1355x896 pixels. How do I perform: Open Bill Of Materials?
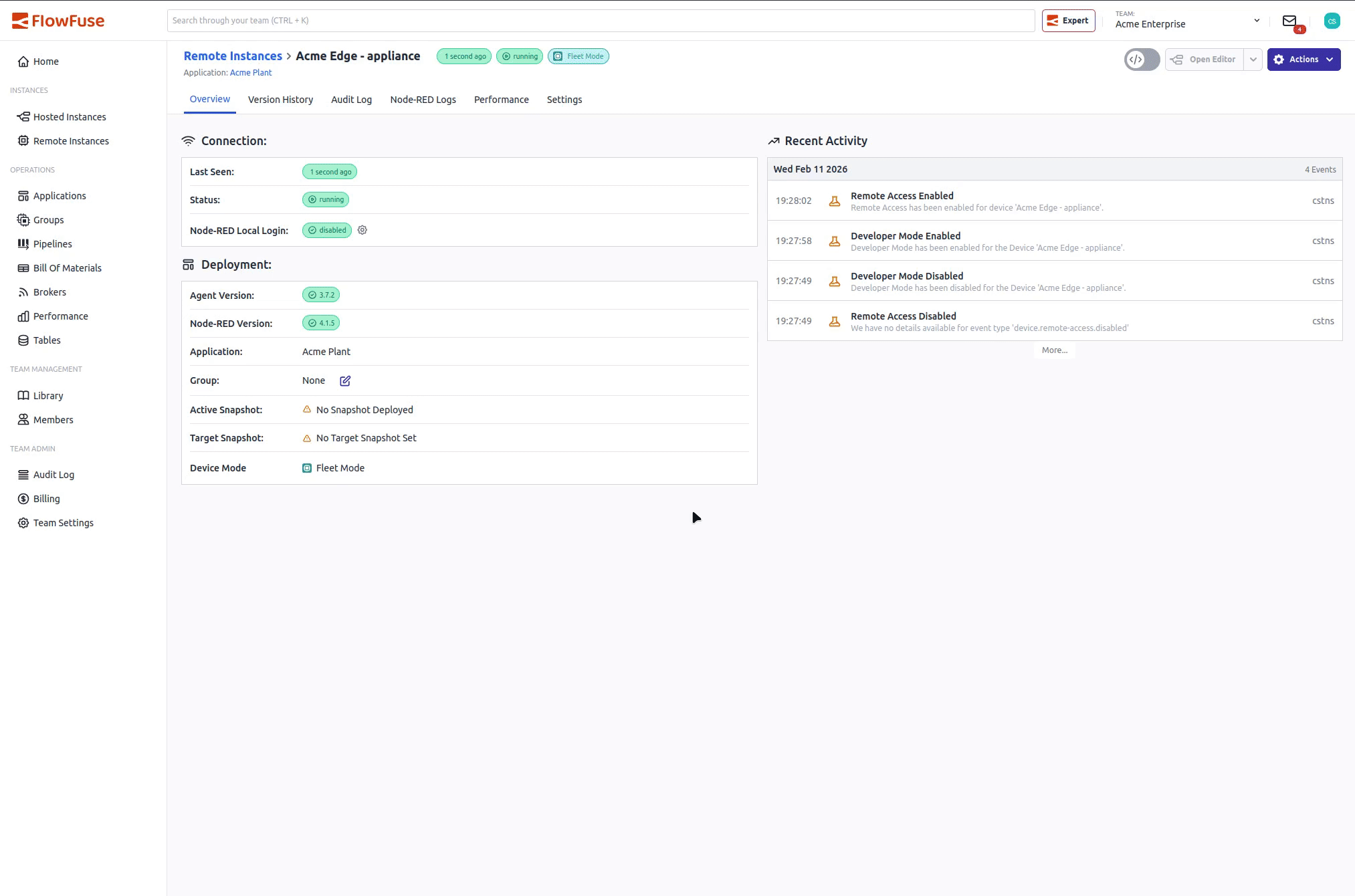[67, 267]
